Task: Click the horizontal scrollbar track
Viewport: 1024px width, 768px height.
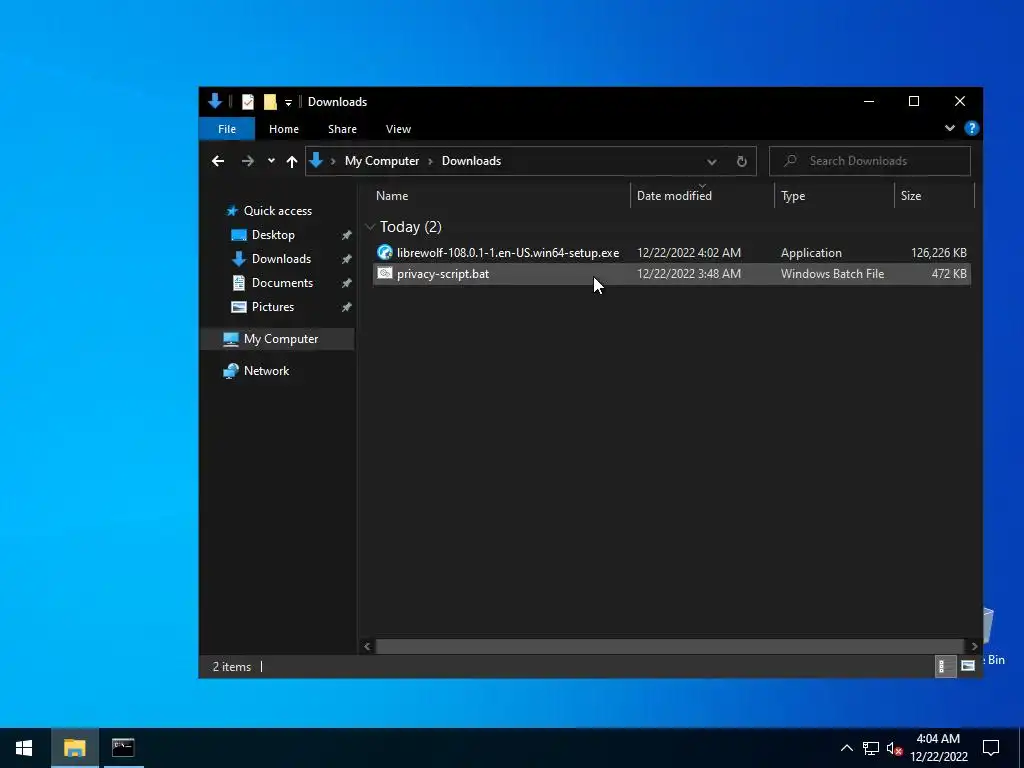Action: click(670, 647)
